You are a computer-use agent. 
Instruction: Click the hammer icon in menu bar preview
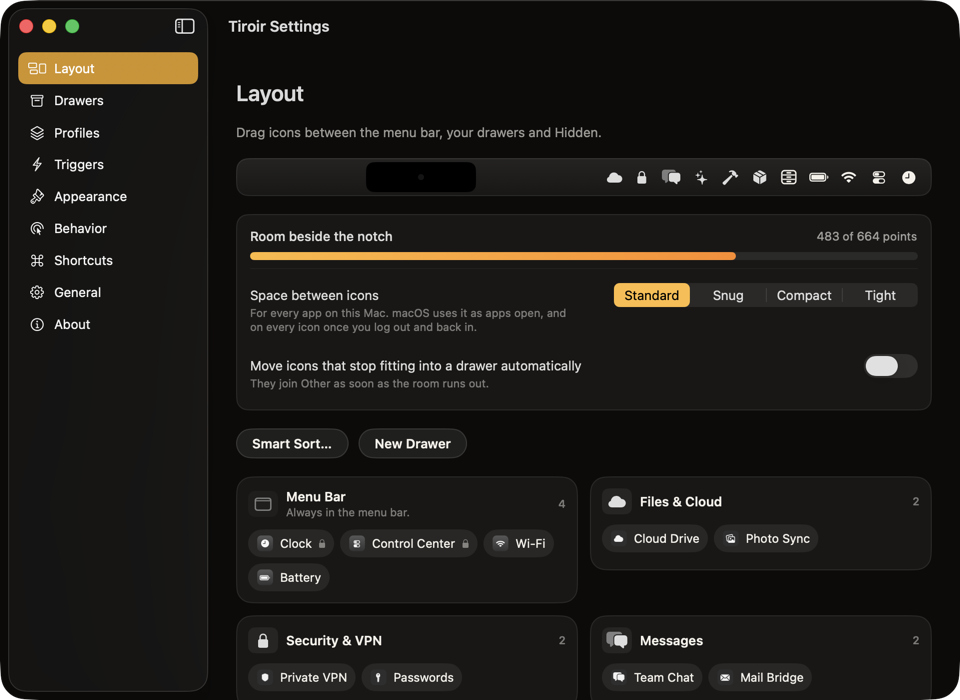pos(730,178)
